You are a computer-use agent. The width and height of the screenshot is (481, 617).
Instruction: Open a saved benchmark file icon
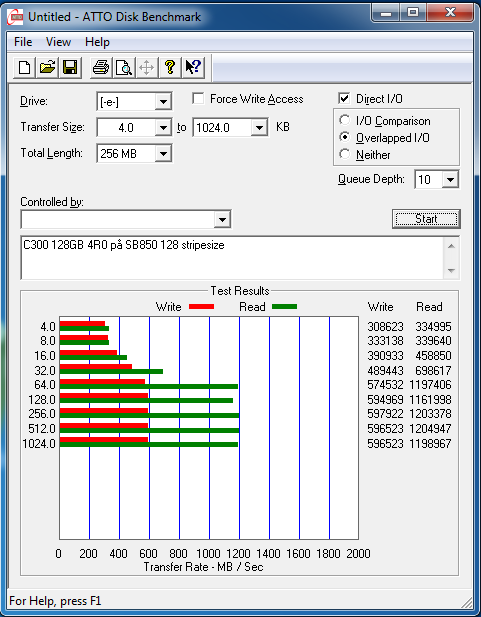[x=47, y=68]
